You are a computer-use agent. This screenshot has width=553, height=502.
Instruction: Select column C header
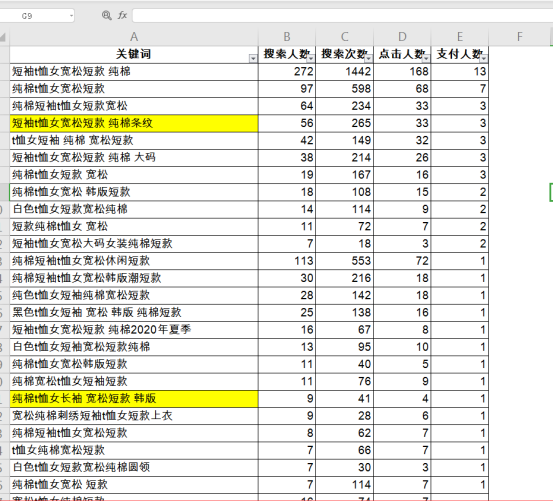click(345, 37)
